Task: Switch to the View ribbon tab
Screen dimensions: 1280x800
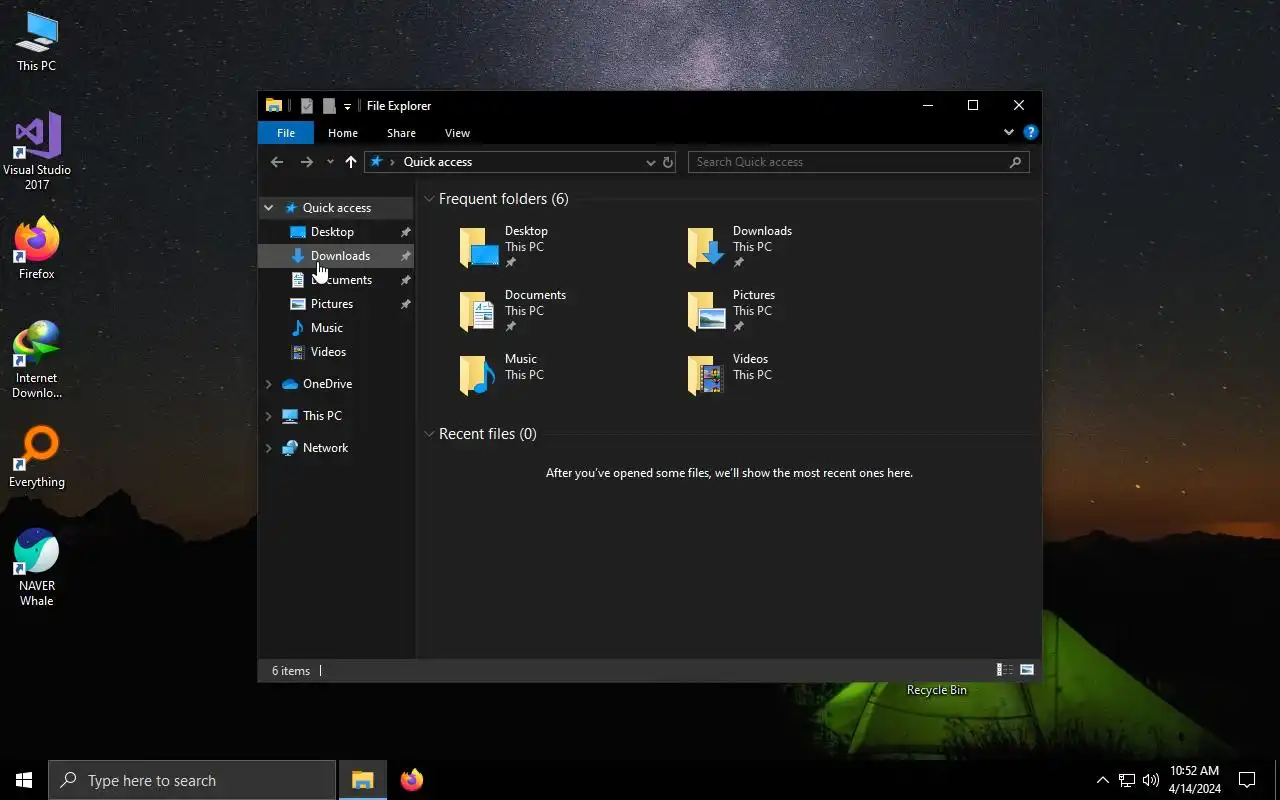Action: coord(457,133)
